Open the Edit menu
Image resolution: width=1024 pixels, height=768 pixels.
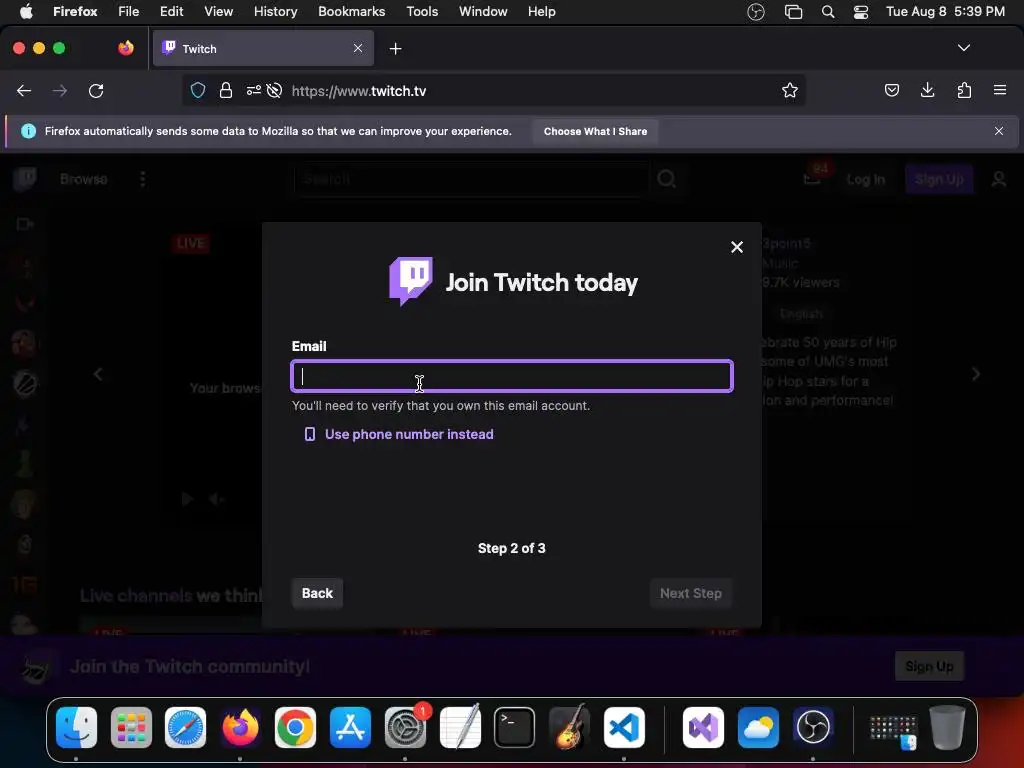tap(171, 11)
